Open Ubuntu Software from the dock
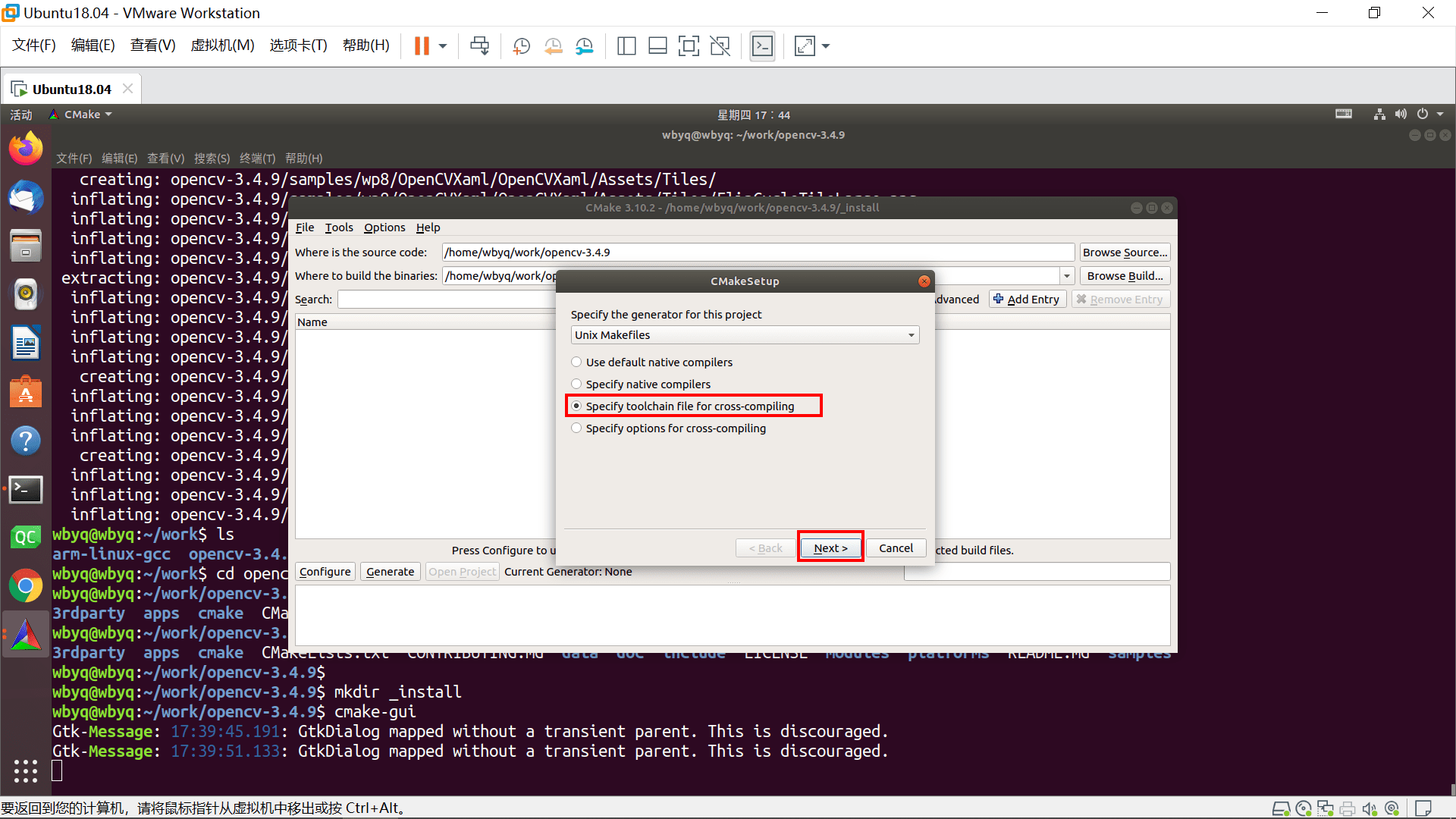Screen dimensions: 1456x819 pos(26,392)
